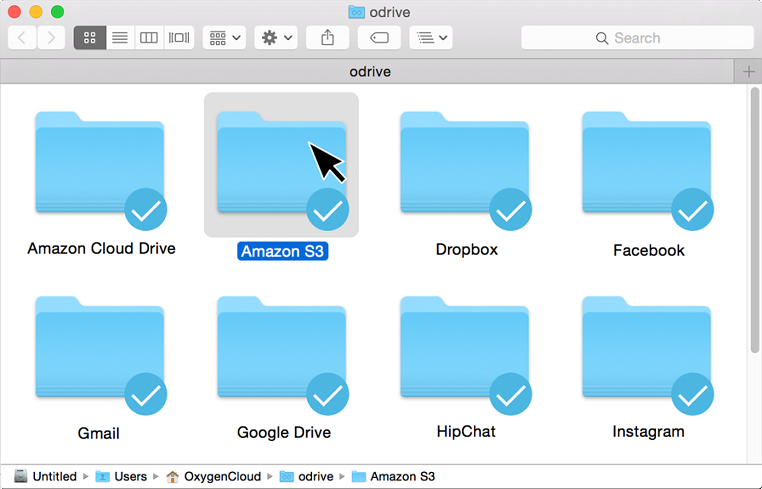Viewport: 762px width, 489px height.
Task: Open the gear Action menu
Action: [276, 37]
